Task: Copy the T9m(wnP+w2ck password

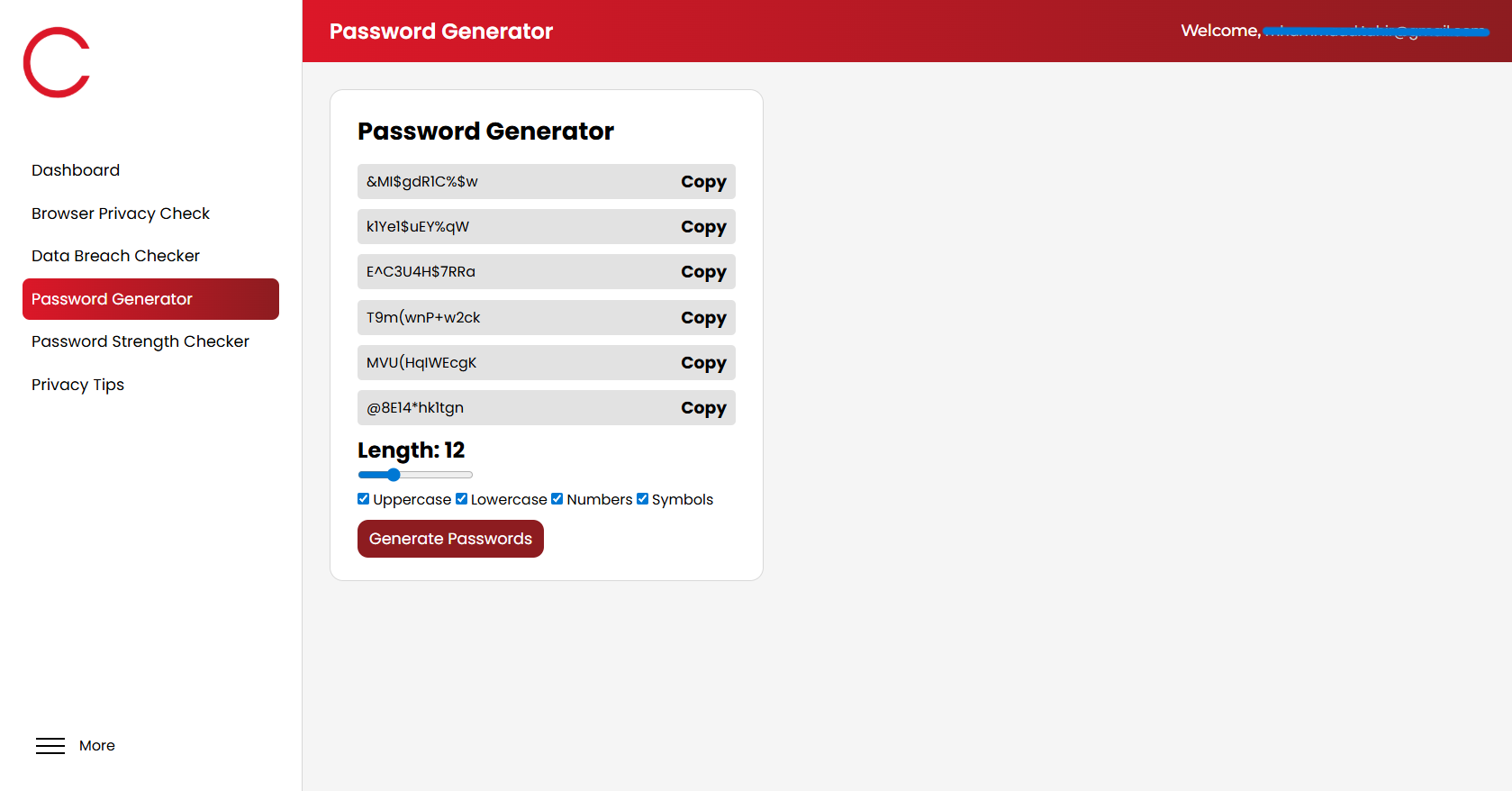Action: (703, 318)
